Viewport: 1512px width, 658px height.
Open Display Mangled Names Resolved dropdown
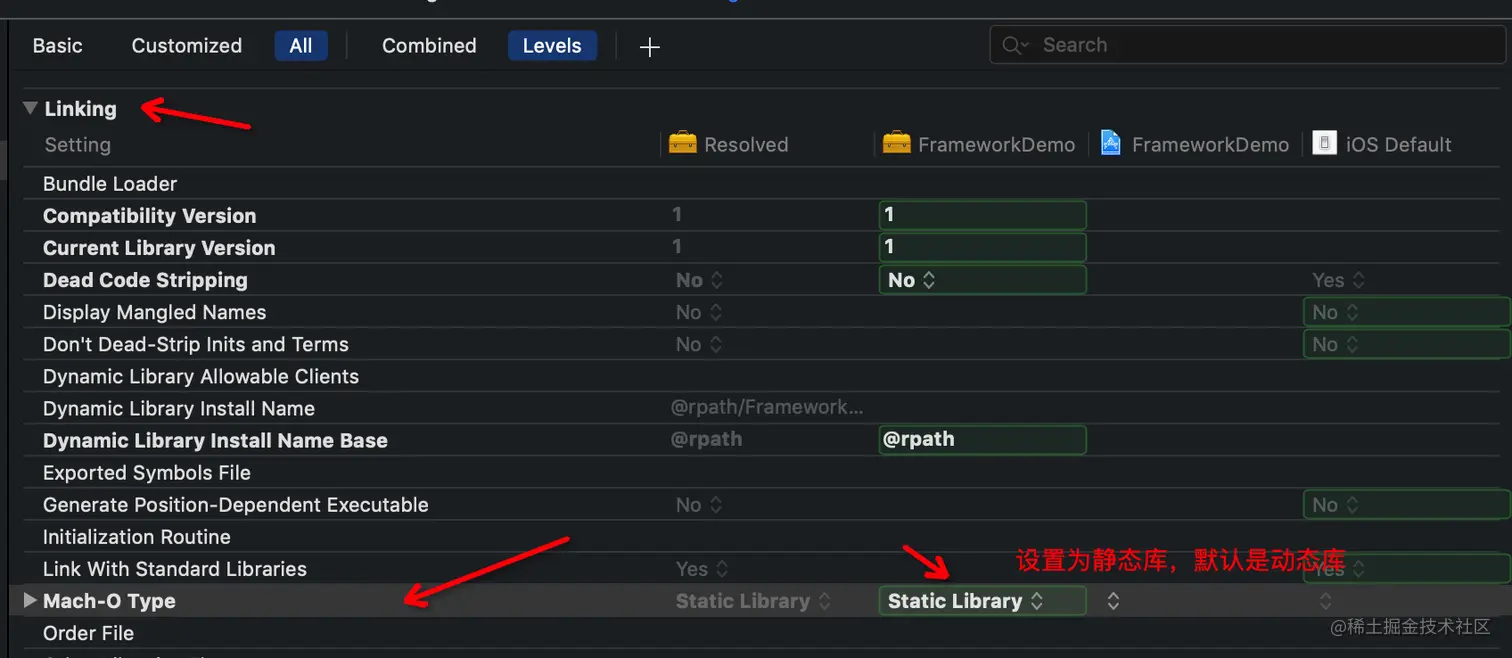point(699,312)
